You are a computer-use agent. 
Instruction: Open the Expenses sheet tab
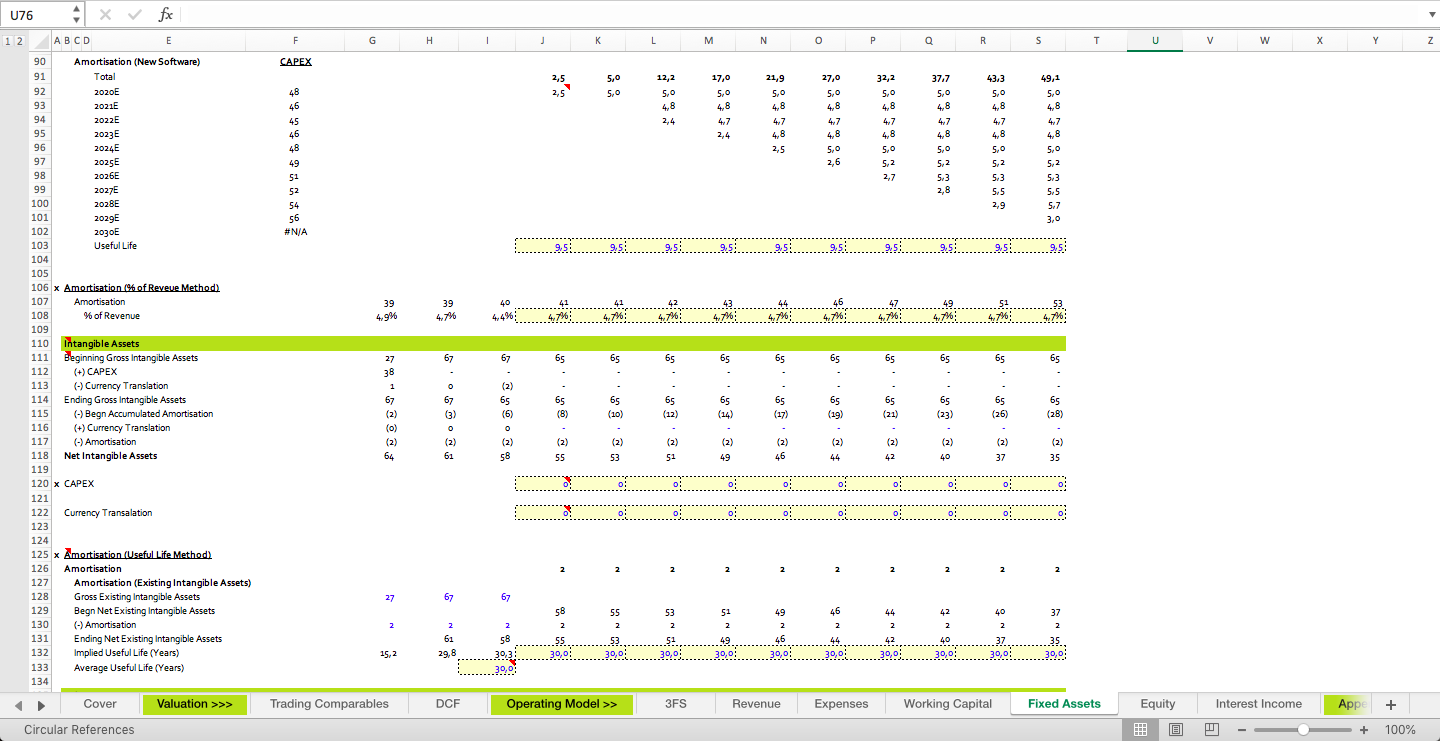(842, 704)
